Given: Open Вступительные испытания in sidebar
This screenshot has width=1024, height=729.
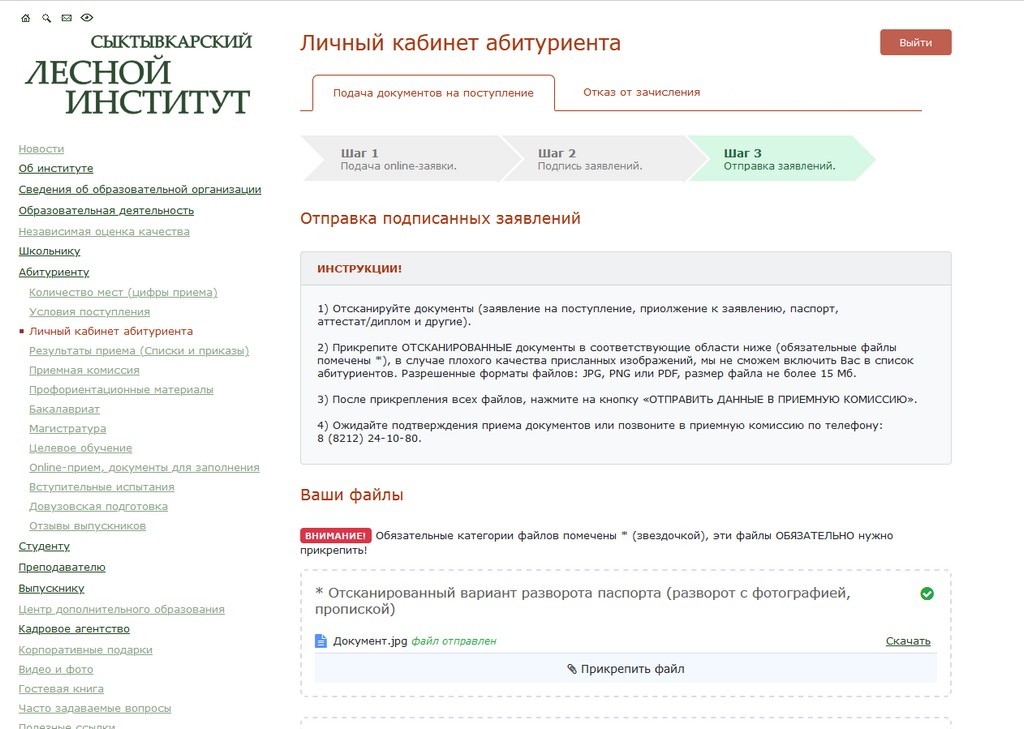Looking at the screenshot, I should coord(101,487).
